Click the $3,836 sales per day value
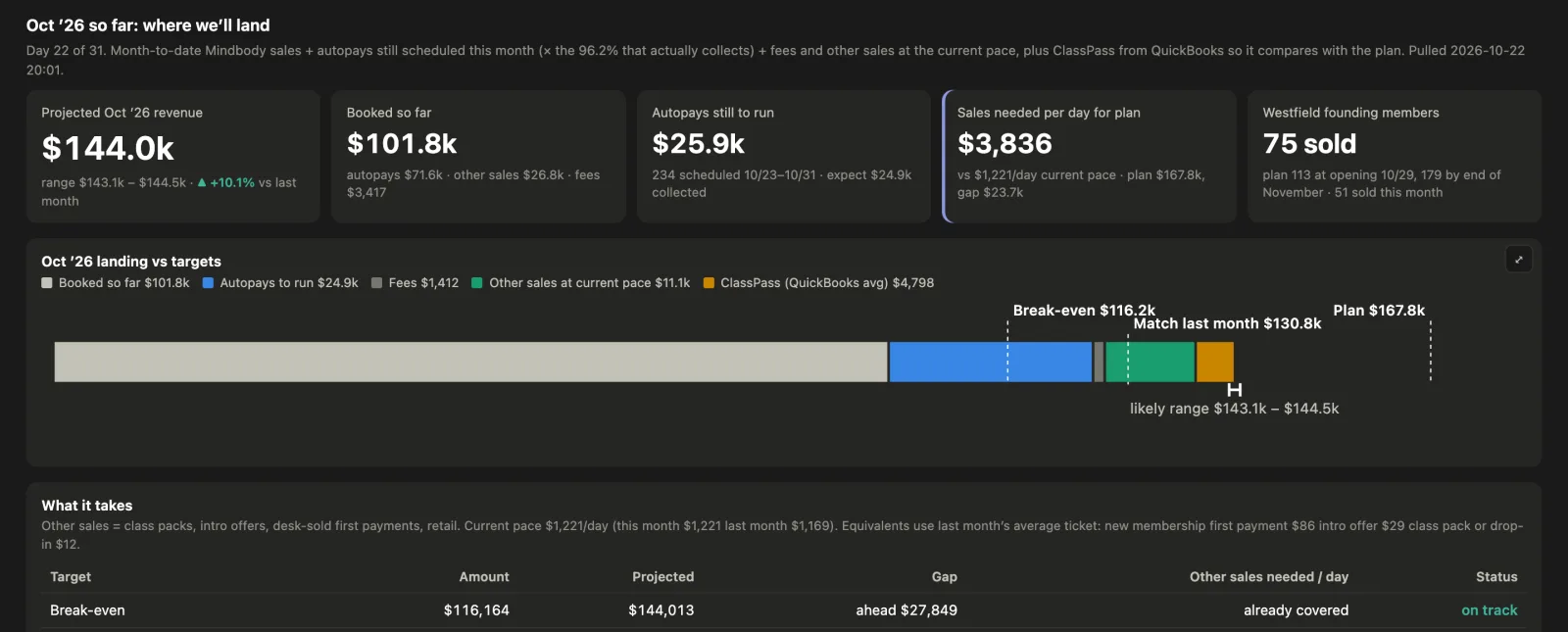This screenshot has height=632, width=1568. [x=1004, y=144]
